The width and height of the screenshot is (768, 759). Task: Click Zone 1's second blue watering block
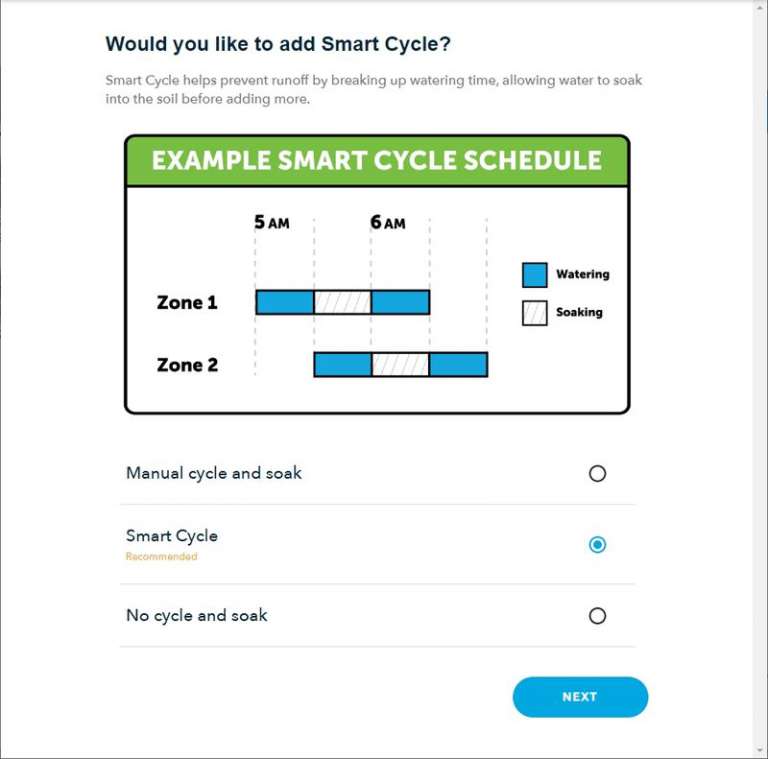(x=400, y=302)
